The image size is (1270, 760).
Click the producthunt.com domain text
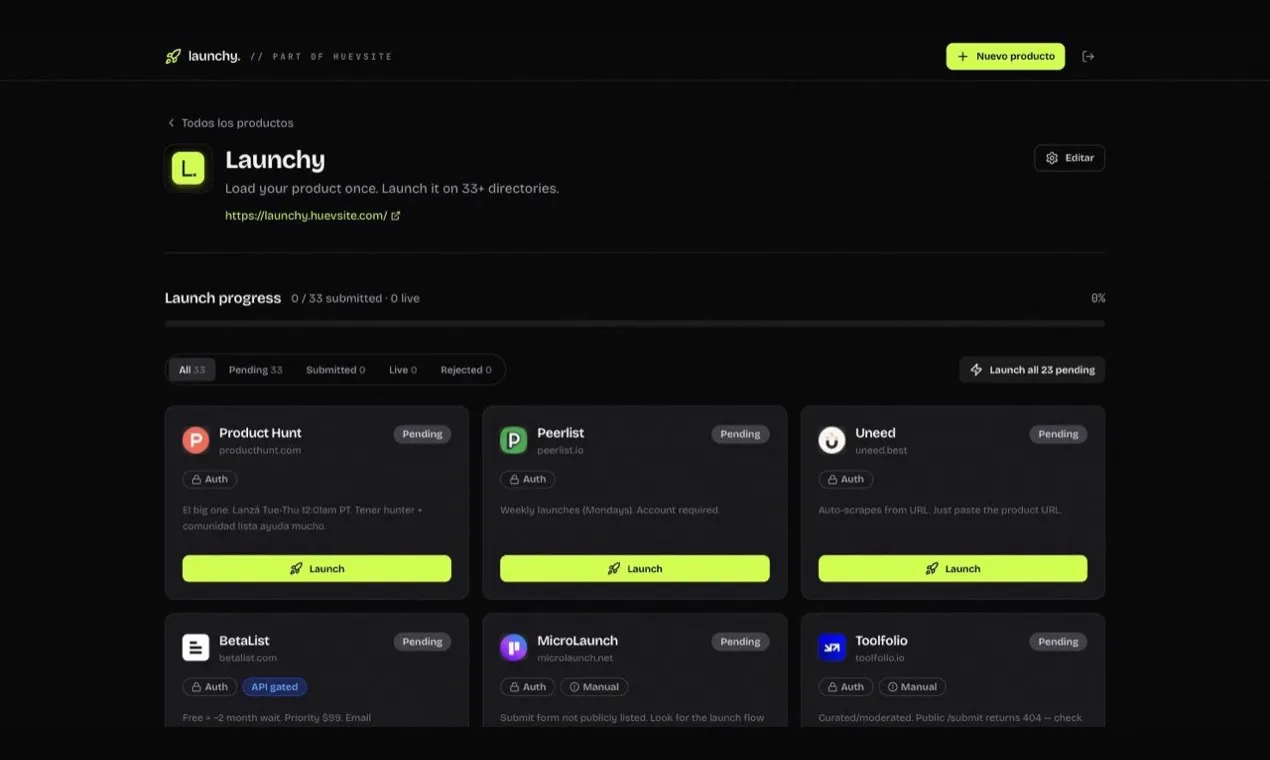(260, 451)
